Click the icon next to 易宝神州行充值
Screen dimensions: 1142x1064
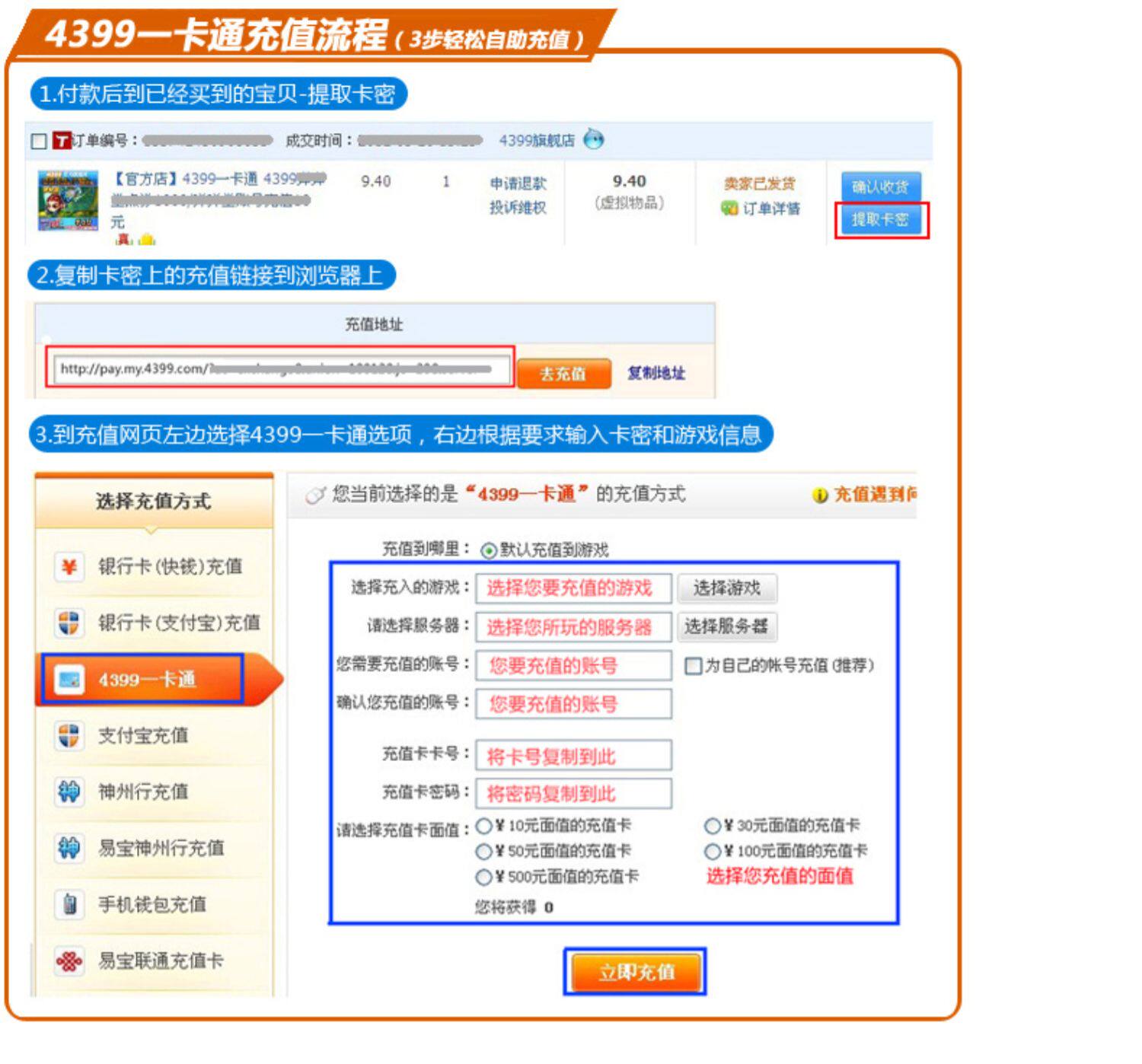[69, 848]
